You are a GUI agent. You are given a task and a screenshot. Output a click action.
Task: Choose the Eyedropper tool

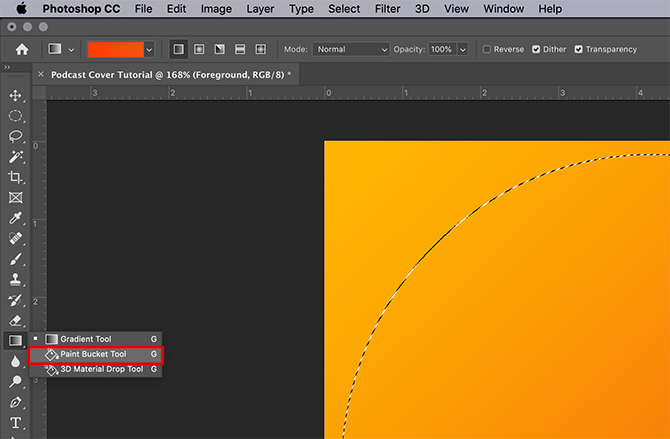click(15, 218)
